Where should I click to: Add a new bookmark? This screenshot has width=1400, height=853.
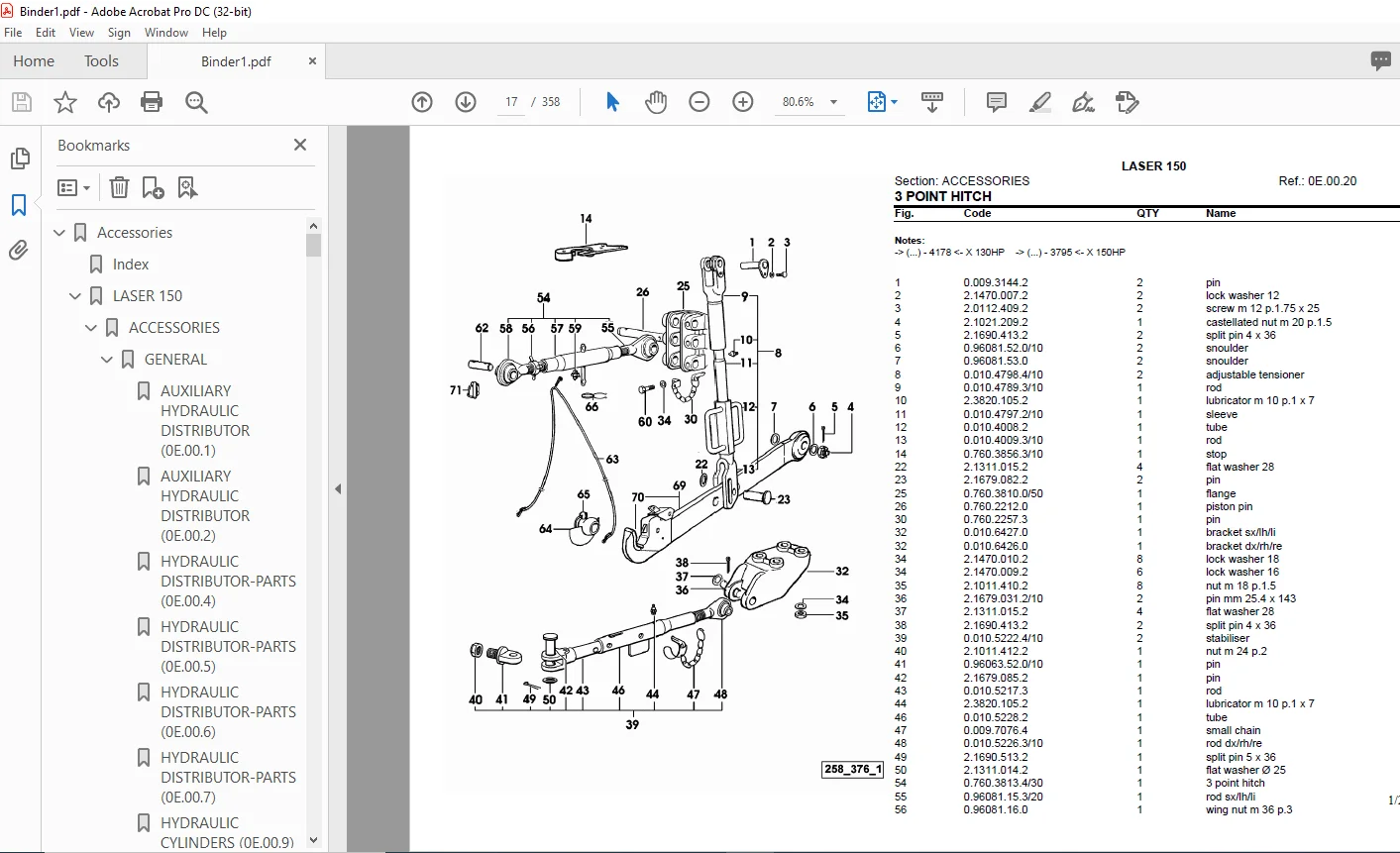click(153, 187)
